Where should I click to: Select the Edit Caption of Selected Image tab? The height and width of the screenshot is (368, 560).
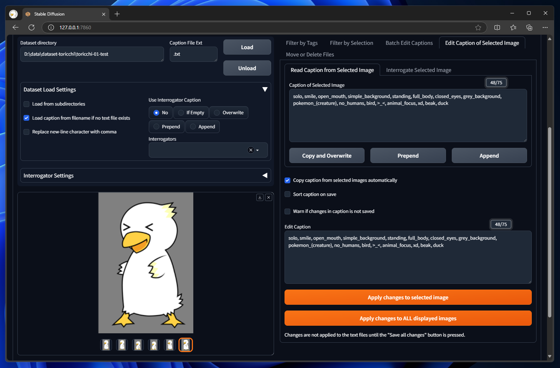pyautogui.click(x=482, y=43)
